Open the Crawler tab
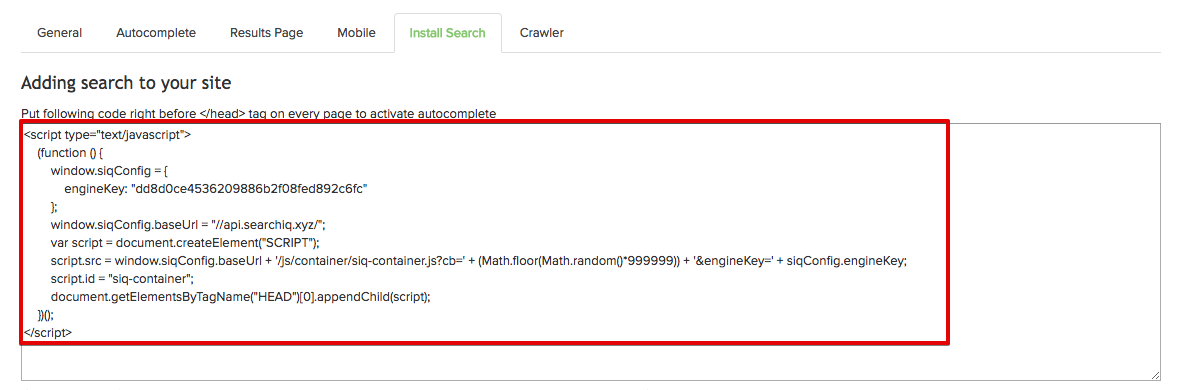Screen dimensions: 1187x390 tap(541, 33)
